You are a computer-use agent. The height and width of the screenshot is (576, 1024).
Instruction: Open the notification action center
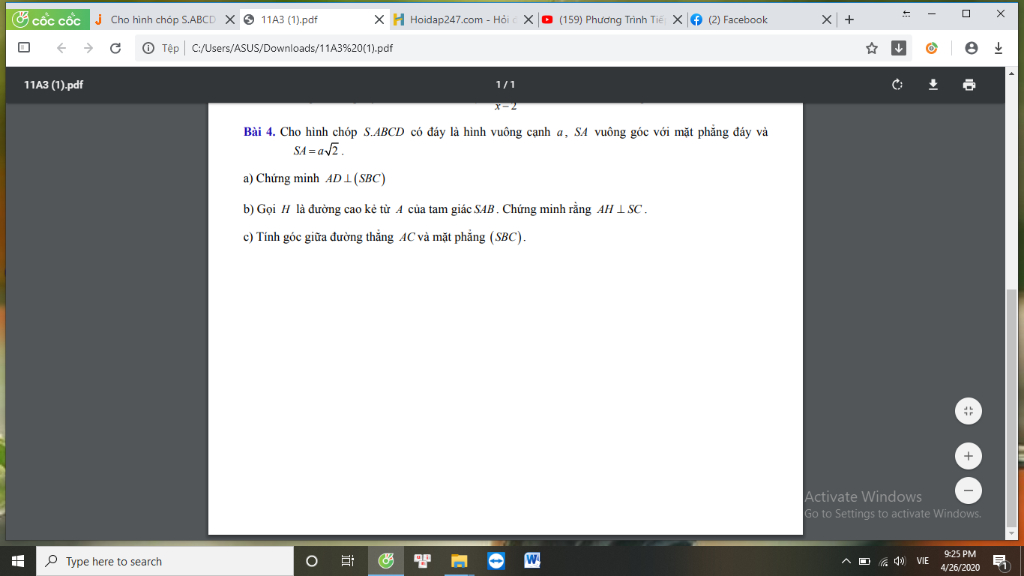tap(1000, 561)
